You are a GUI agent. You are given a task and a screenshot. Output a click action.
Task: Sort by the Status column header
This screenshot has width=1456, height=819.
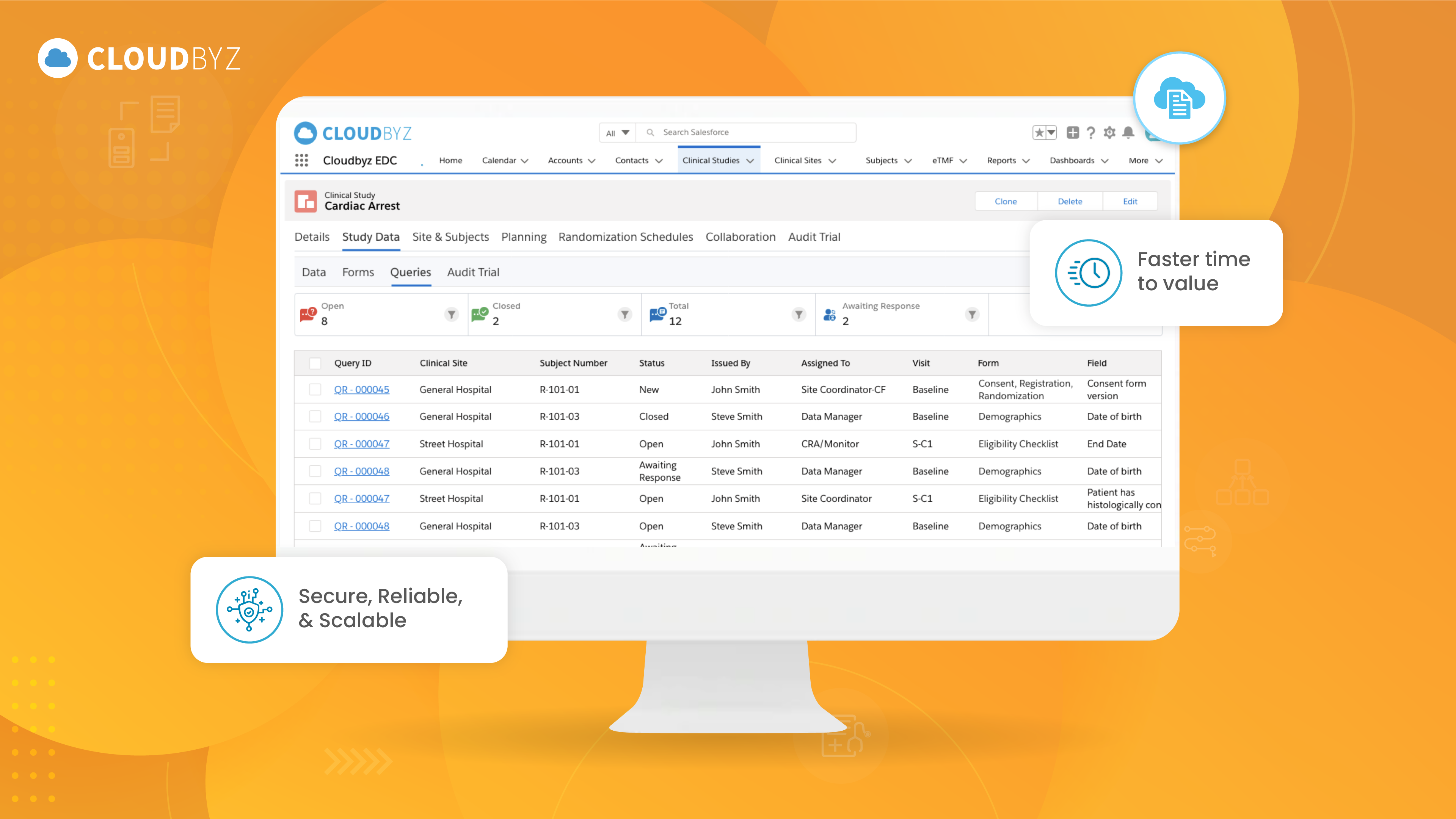click(652, 363)
